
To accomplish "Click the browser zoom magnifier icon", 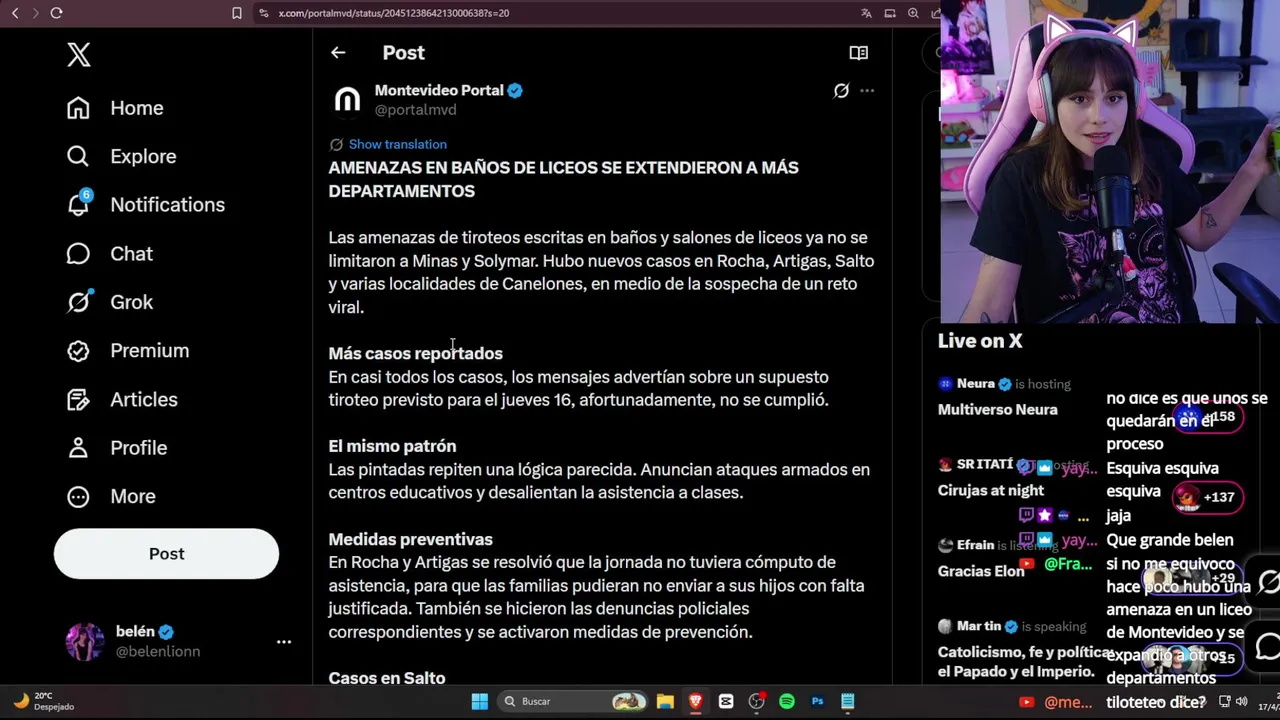I will click(913, 13).
